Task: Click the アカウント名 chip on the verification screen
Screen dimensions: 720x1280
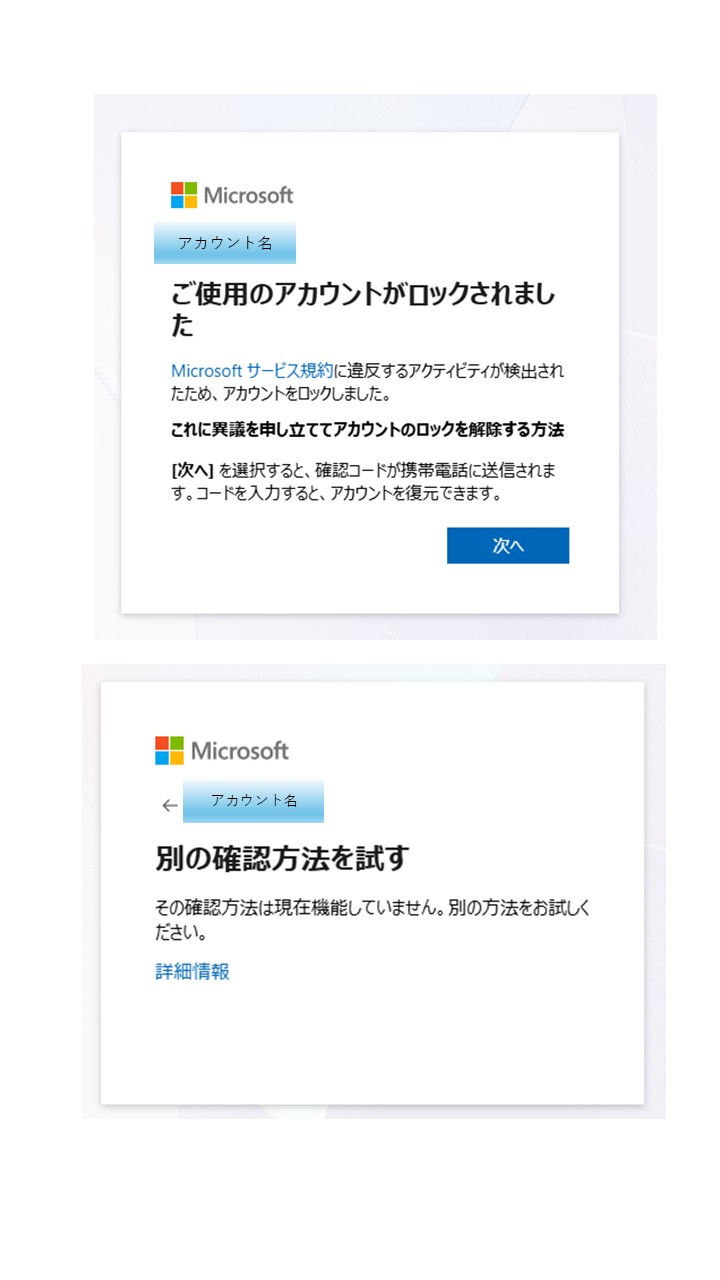Action: (x=253, y=800)
